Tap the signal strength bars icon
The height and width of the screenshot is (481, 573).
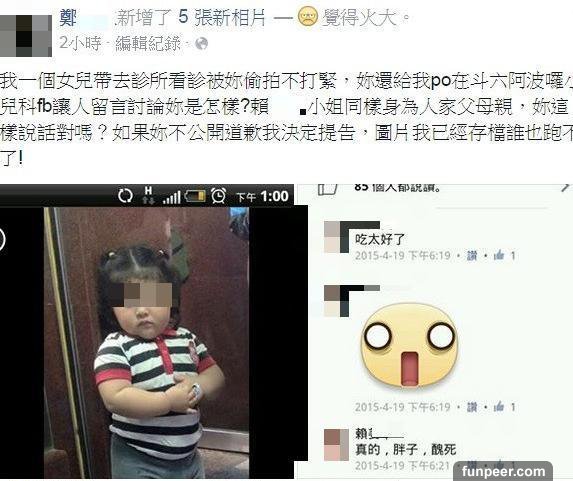[x=172, y=198]
